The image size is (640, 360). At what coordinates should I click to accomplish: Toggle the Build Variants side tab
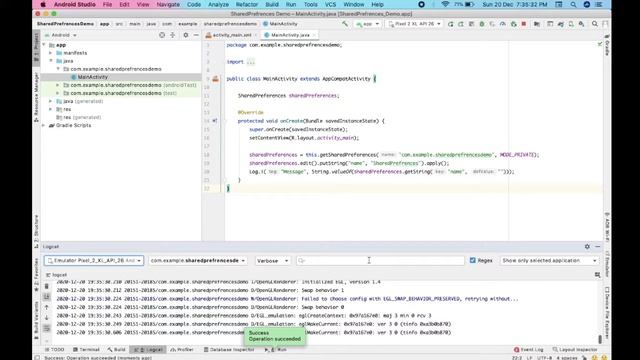(36, 320)
